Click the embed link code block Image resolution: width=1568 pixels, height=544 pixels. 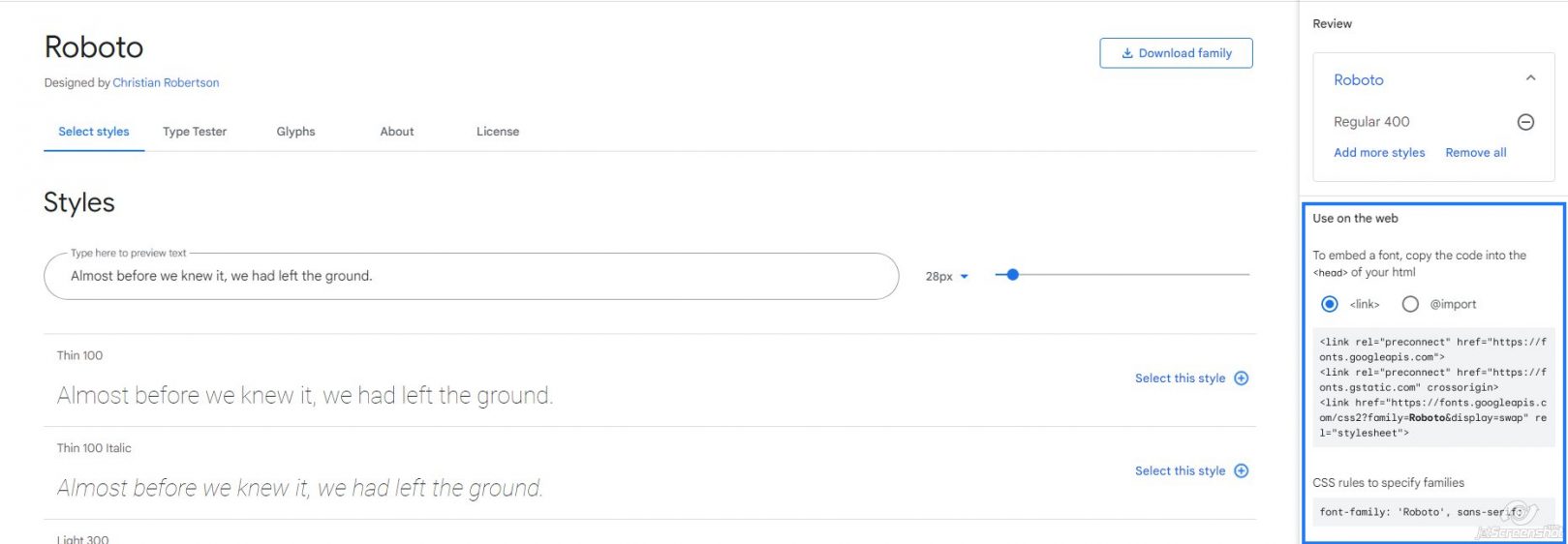tap(1432, 387)
